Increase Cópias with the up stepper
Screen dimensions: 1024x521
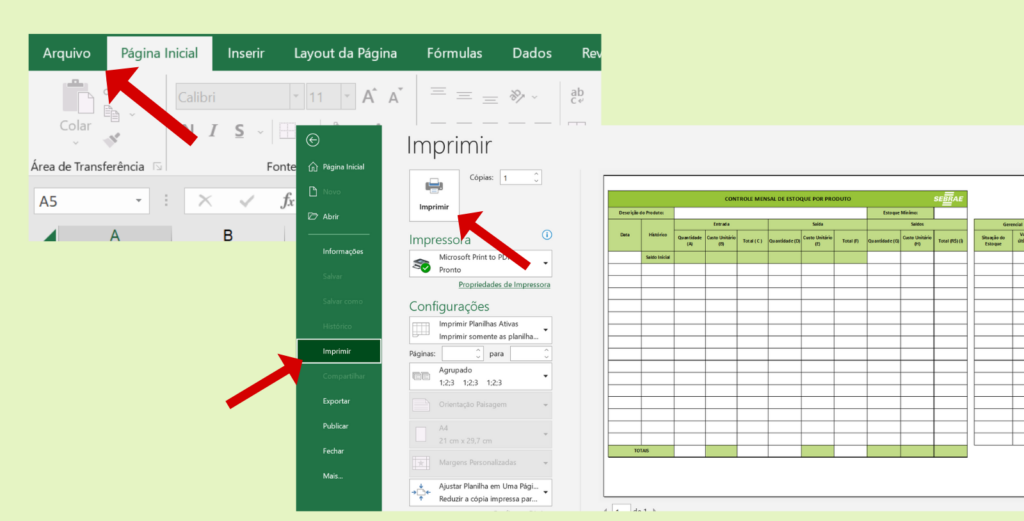pos(536,174)
